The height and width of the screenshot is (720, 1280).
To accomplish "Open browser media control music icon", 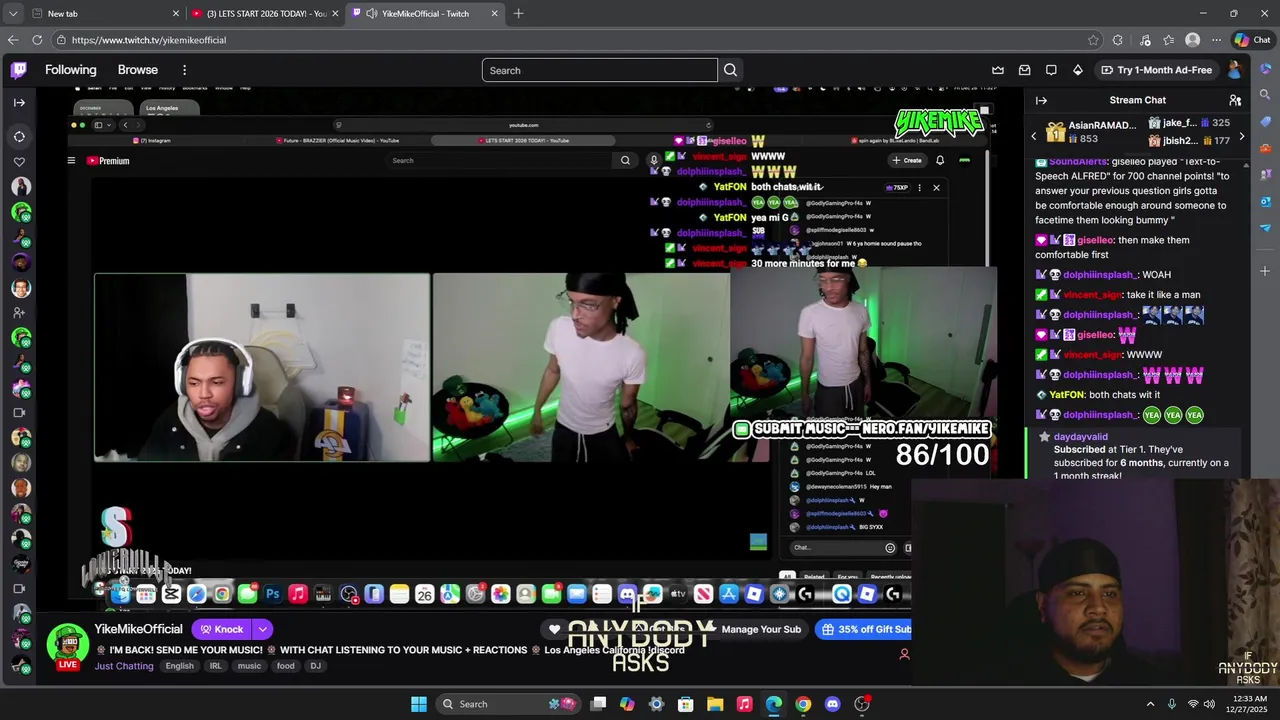I will tap(1144, 40).
